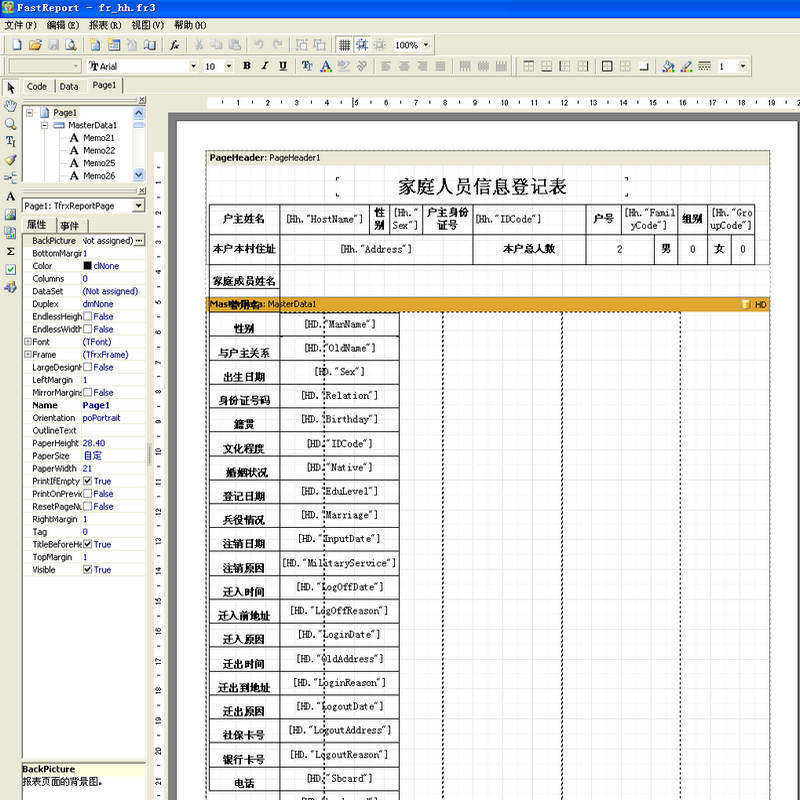
Task: Open the font name dropdown
Action: pos(193,66)
